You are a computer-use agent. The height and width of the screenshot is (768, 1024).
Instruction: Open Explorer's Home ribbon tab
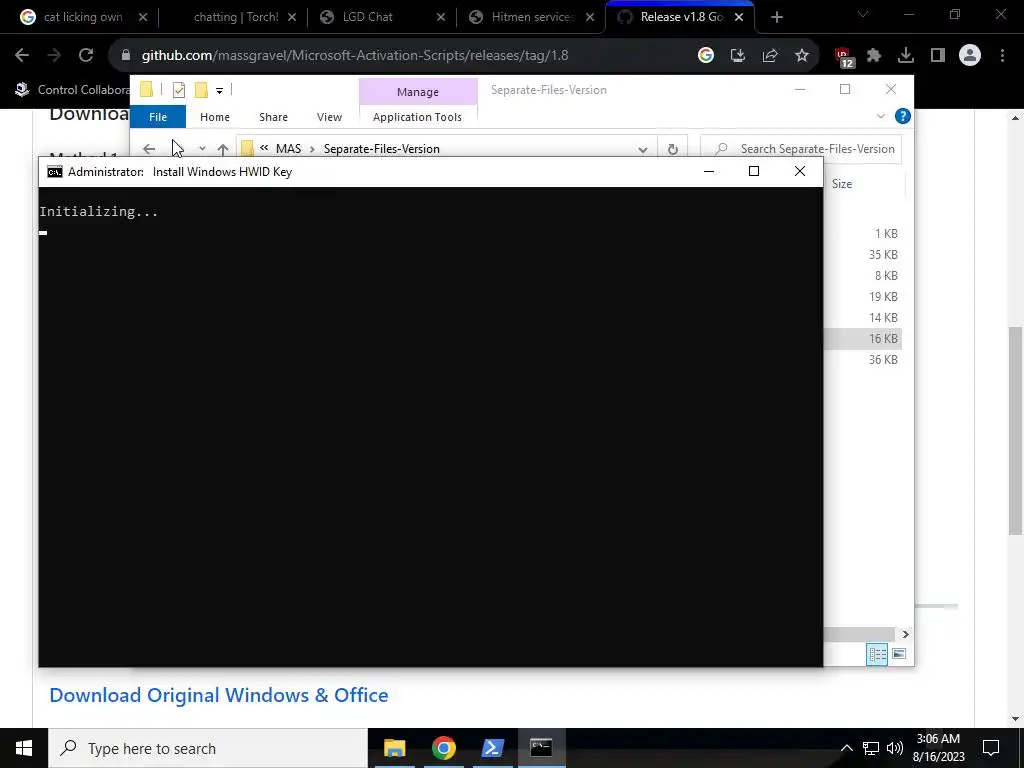(215, 117)
